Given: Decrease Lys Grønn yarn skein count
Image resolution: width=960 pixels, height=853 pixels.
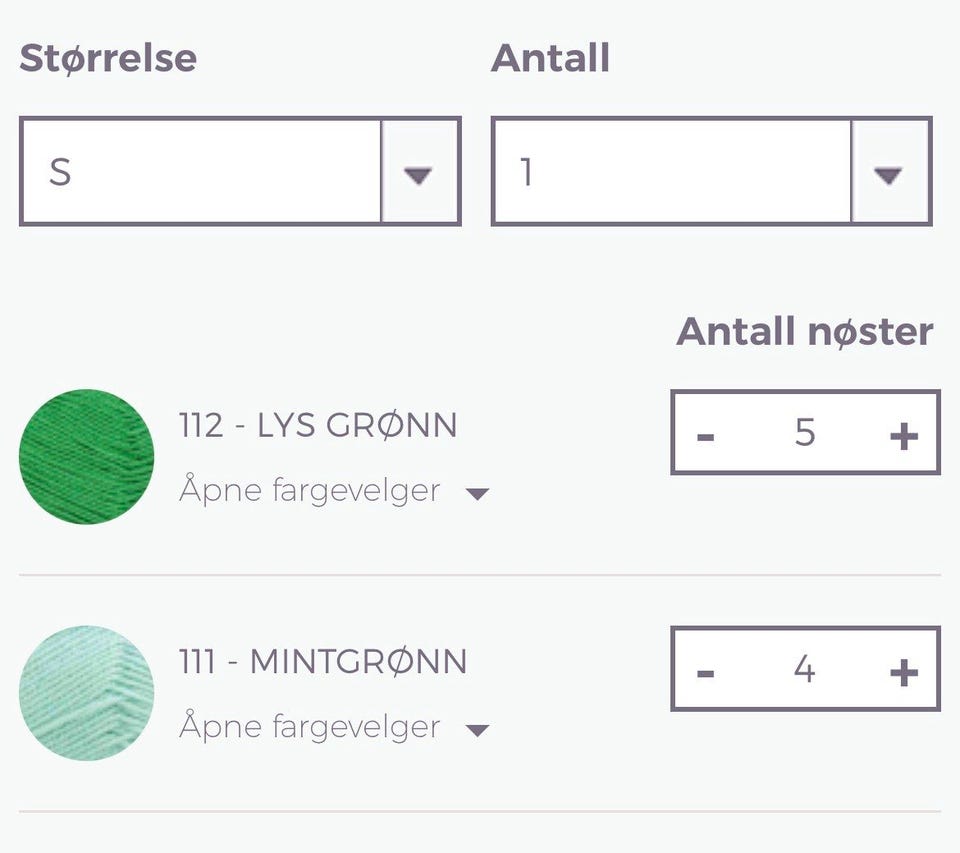Looking at the screenshot, I should click(706, 434).
